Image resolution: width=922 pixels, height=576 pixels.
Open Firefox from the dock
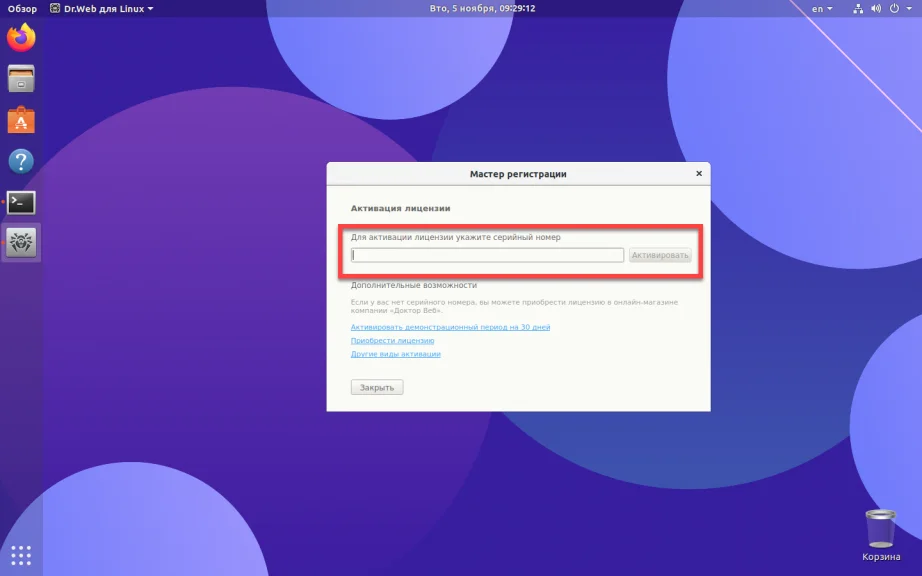pos(21,38)
